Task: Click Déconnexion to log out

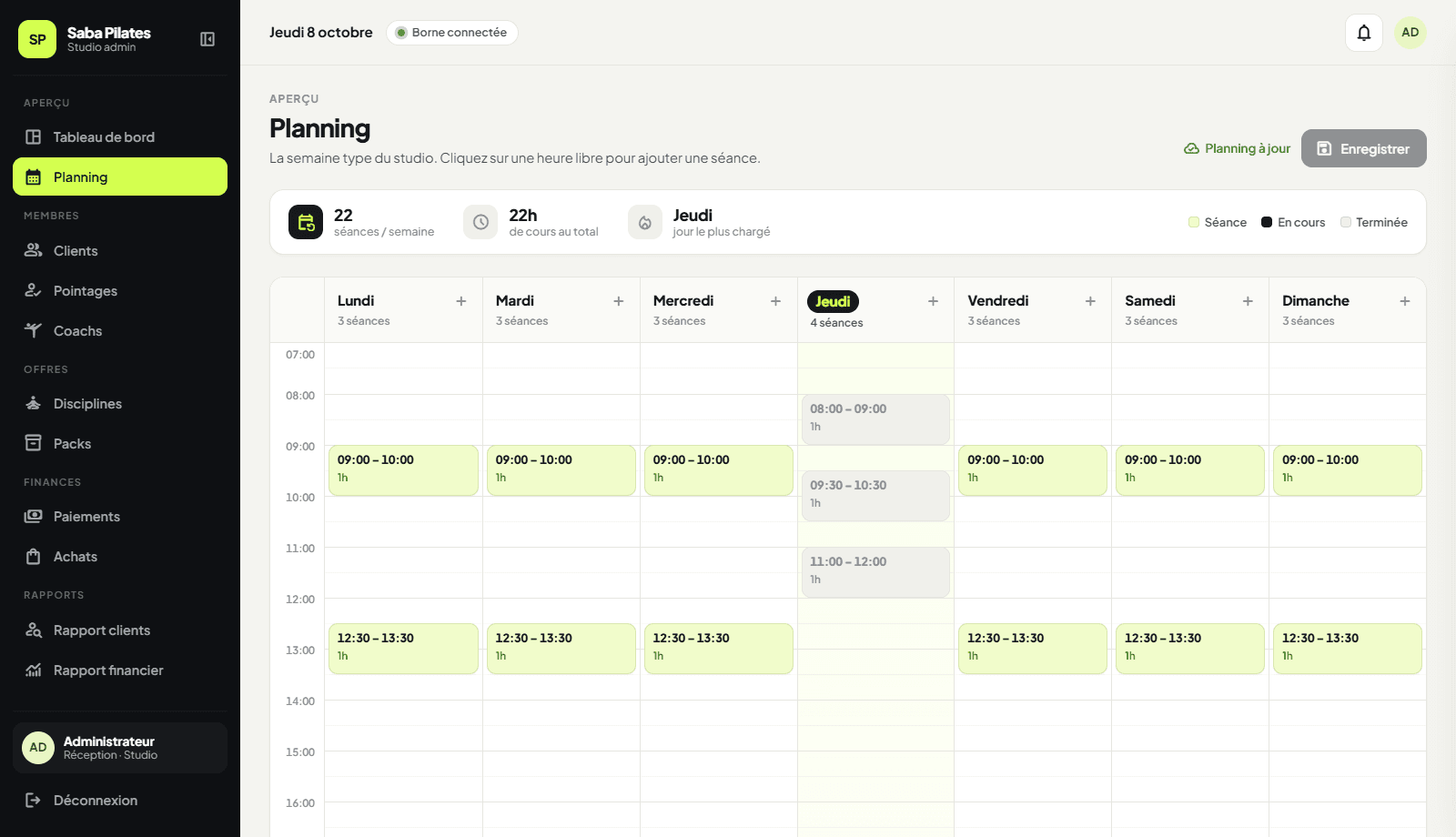Action: pos(120,801)
